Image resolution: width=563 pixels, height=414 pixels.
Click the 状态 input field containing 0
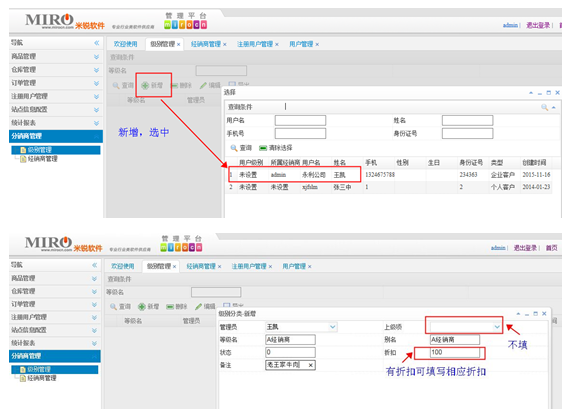click(x=290, y=352)
